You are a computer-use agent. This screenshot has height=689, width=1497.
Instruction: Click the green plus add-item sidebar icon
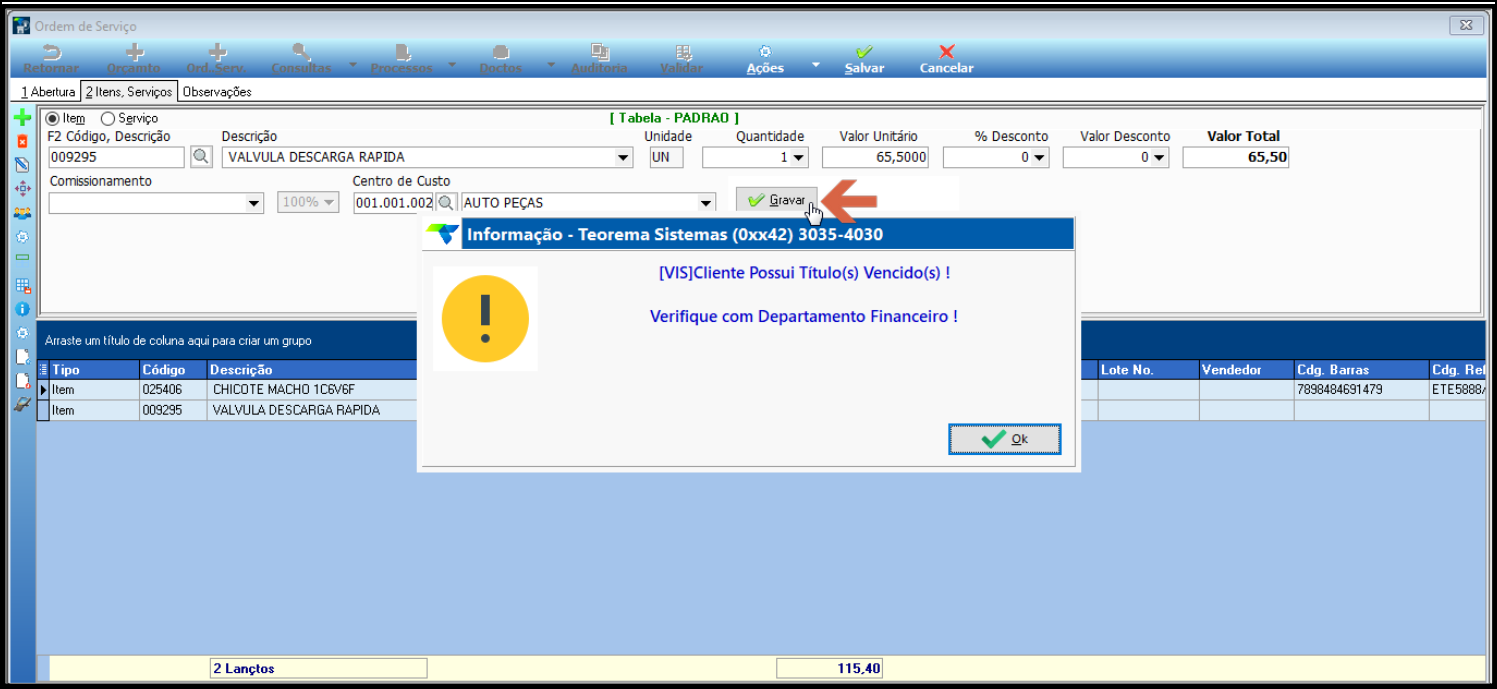click(x=22, y=118)
